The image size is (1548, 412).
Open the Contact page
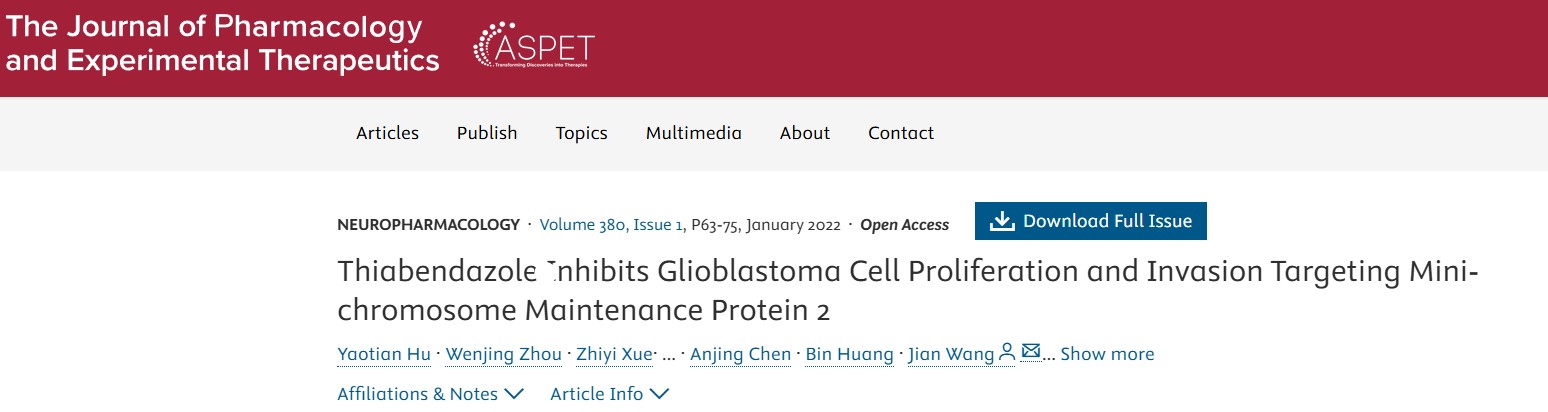pyautogui.click(x=901, y=133)
